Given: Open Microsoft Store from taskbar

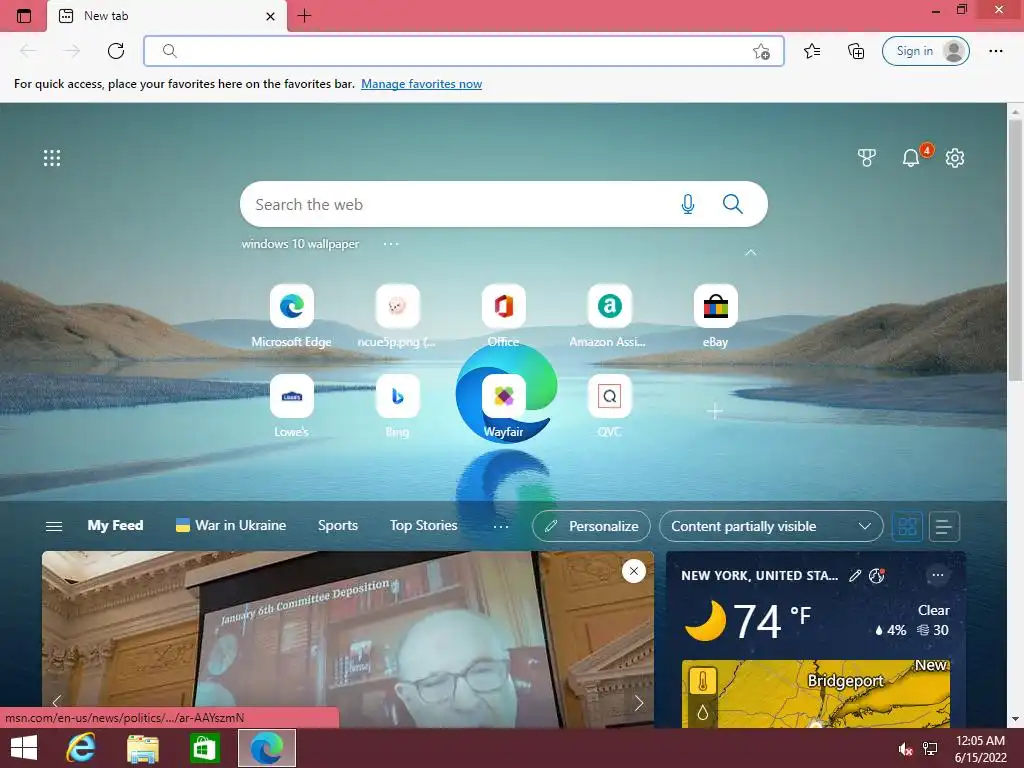Looking at the screenshot, I should tap(204, 748).
